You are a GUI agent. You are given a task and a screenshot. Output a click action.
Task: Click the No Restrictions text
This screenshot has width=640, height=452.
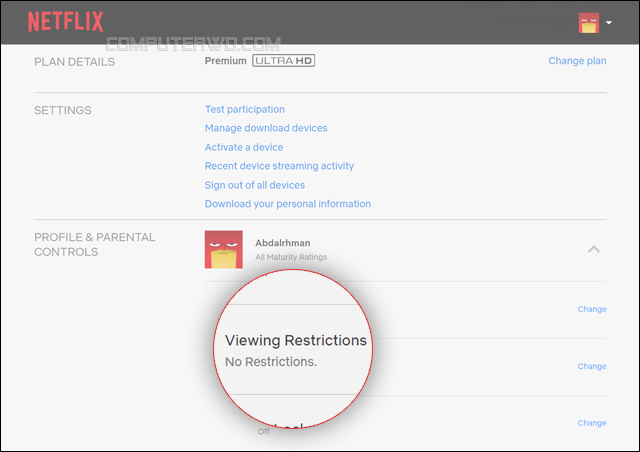coord(271,362)
